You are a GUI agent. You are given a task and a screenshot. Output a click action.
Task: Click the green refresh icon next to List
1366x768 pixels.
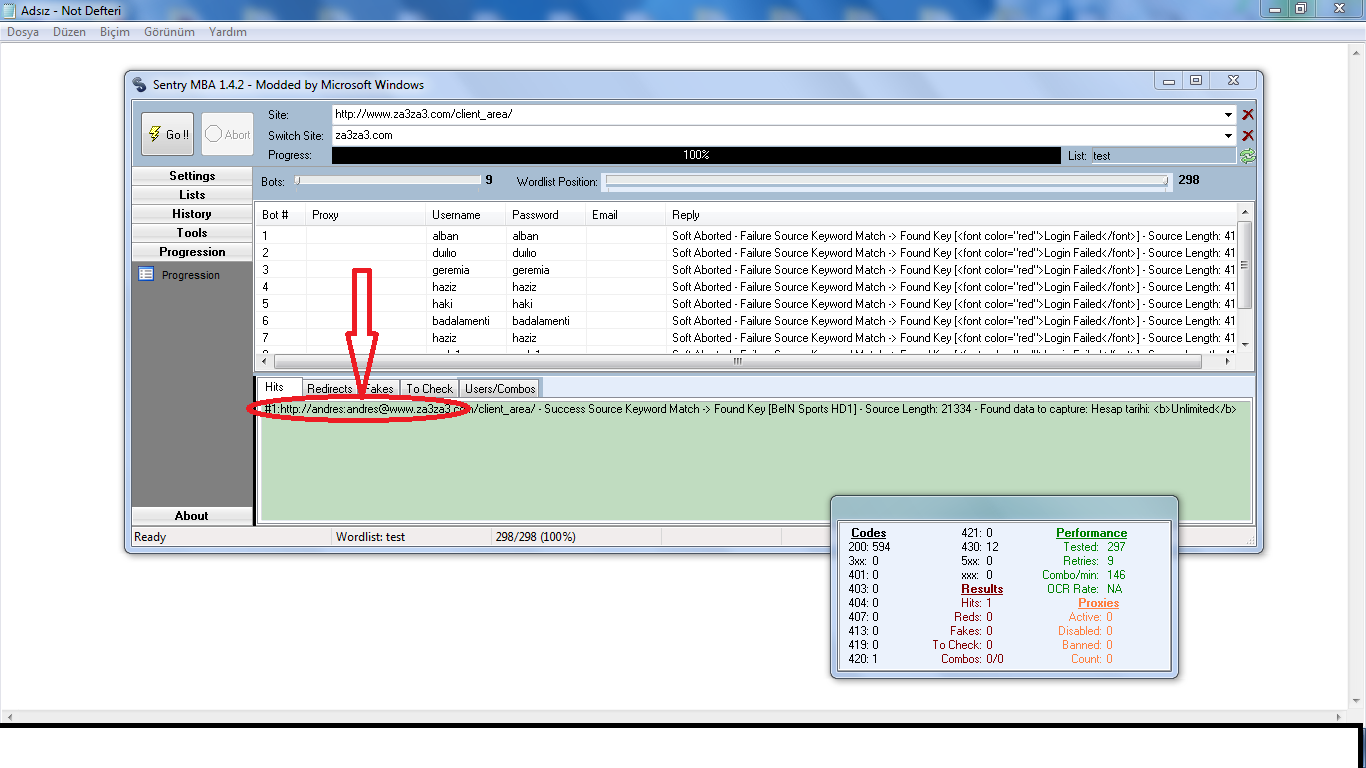pos(1247,156)
